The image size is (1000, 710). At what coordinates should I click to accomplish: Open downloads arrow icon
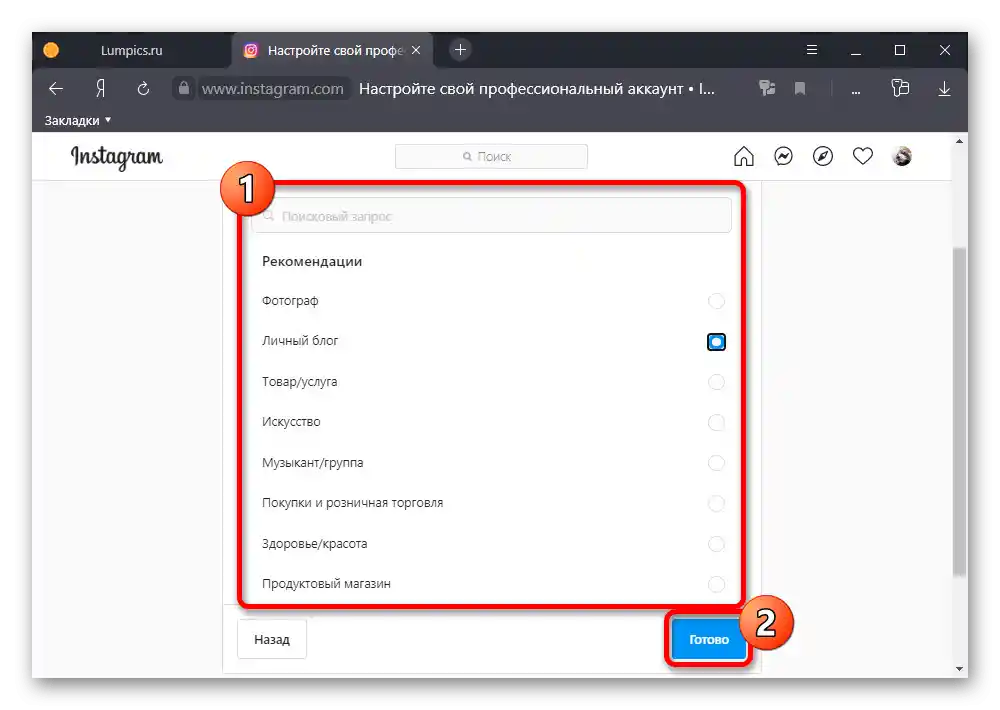pyautogui.click(x=945, y=89)
